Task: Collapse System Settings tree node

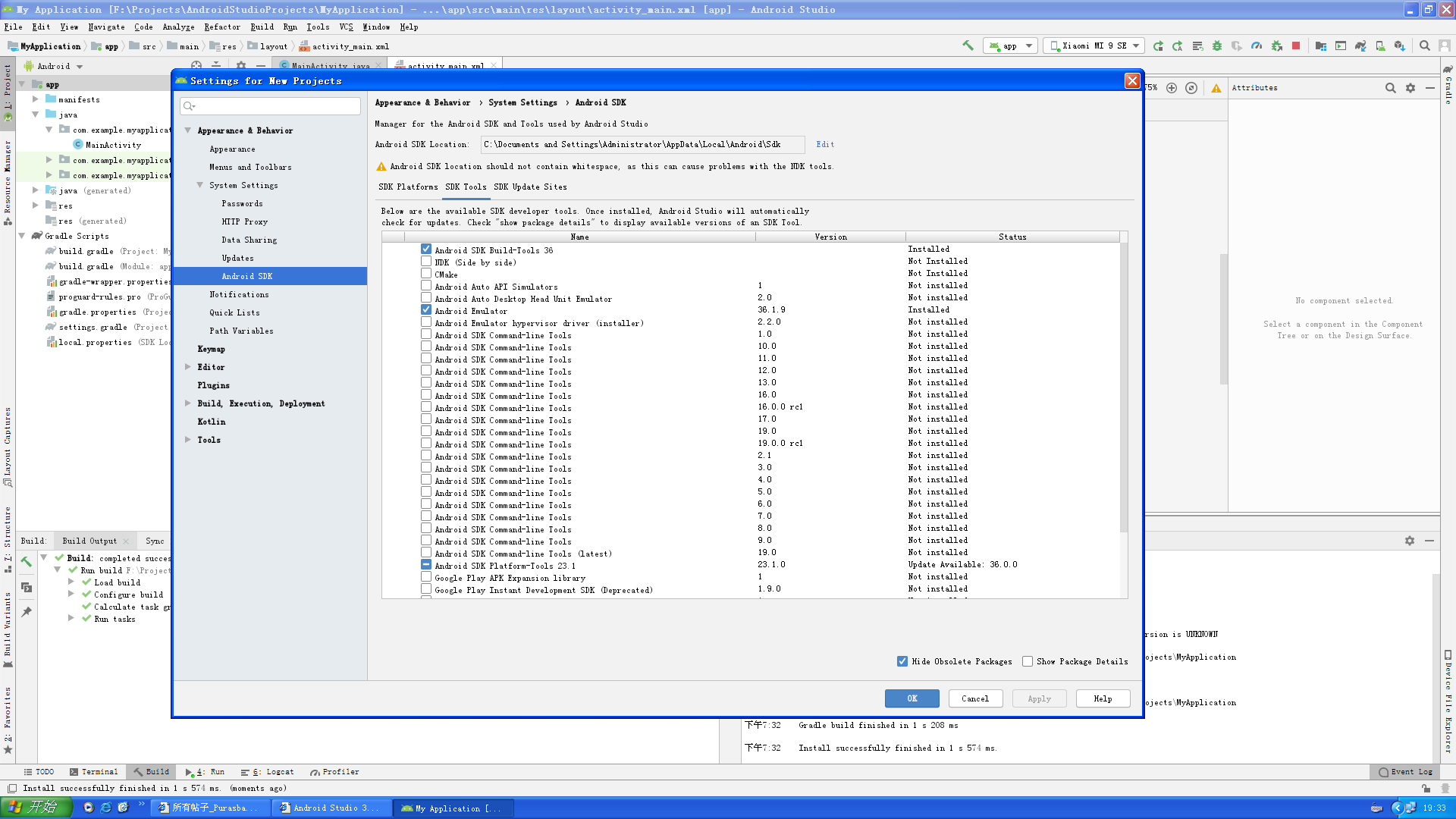Action: 200,185
